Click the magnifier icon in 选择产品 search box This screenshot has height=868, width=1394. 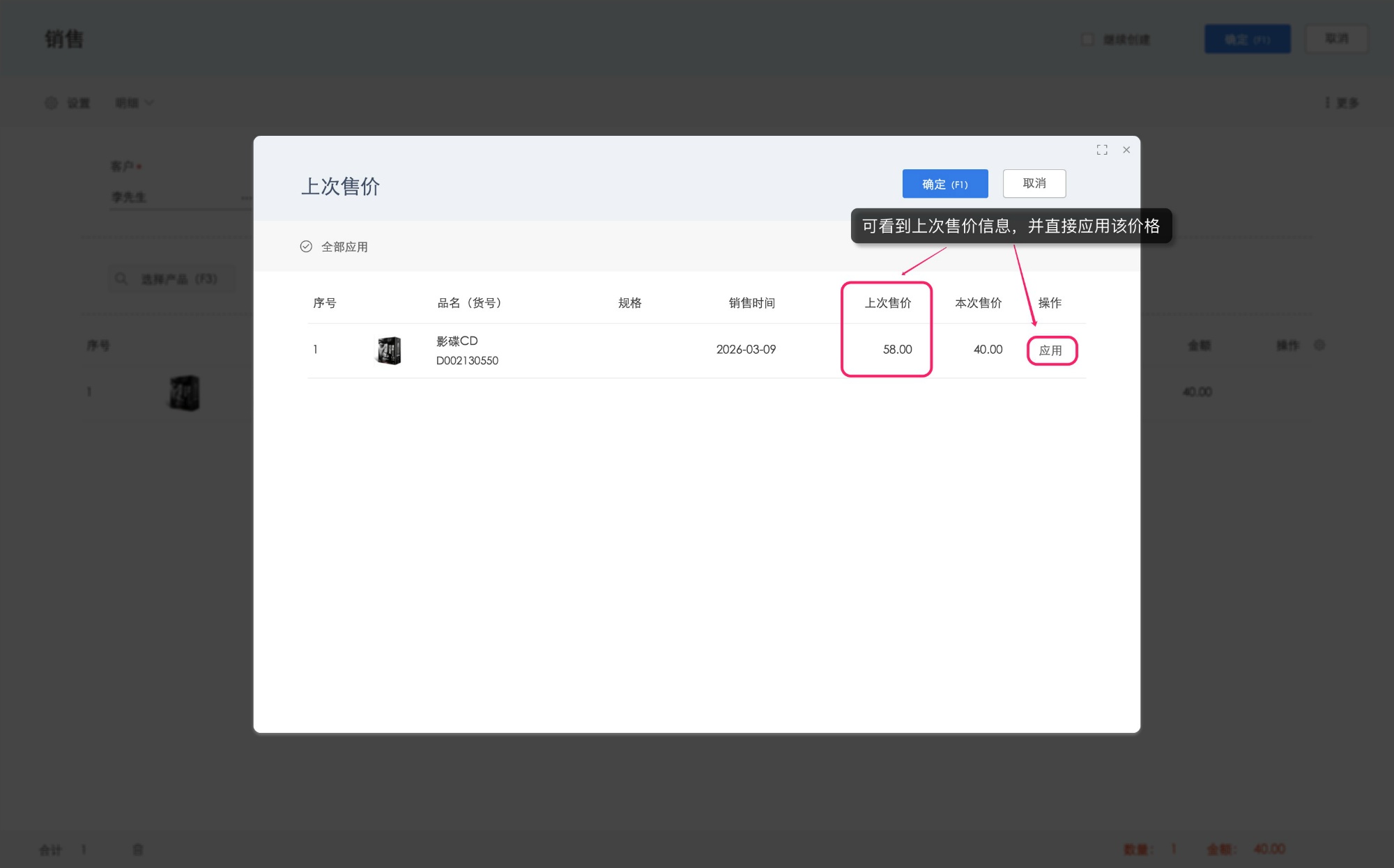pos(122,278)
